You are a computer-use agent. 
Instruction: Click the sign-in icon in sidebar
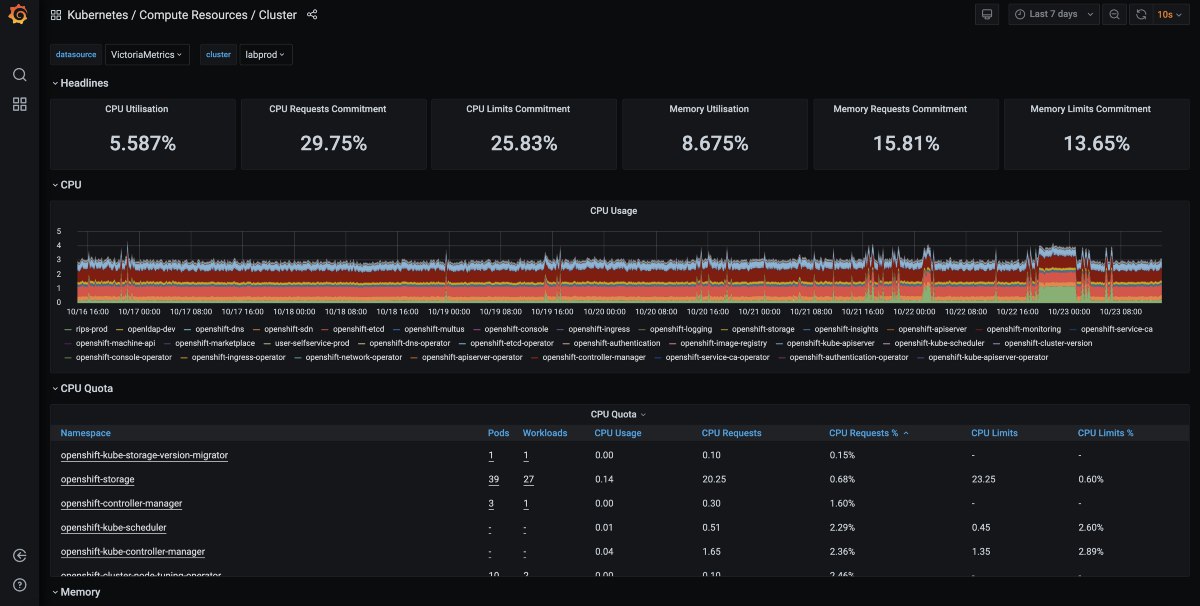click(x=19, y=556)
